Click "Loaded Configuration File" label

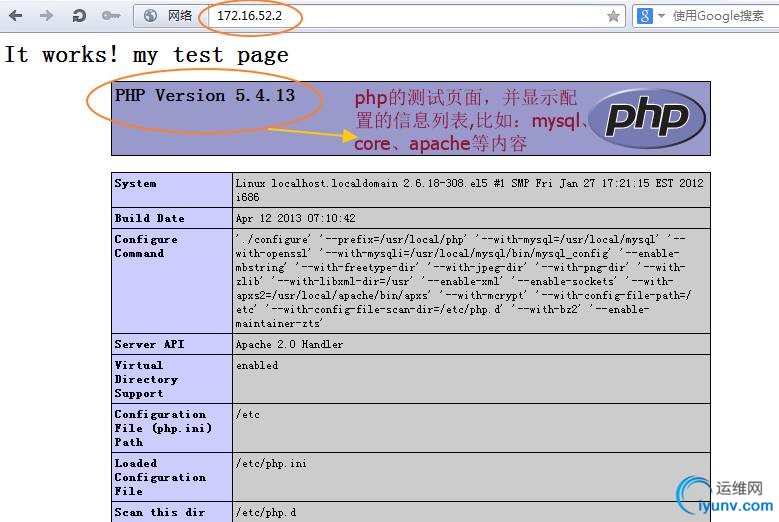pyautogui.click(x=160, y=477)
